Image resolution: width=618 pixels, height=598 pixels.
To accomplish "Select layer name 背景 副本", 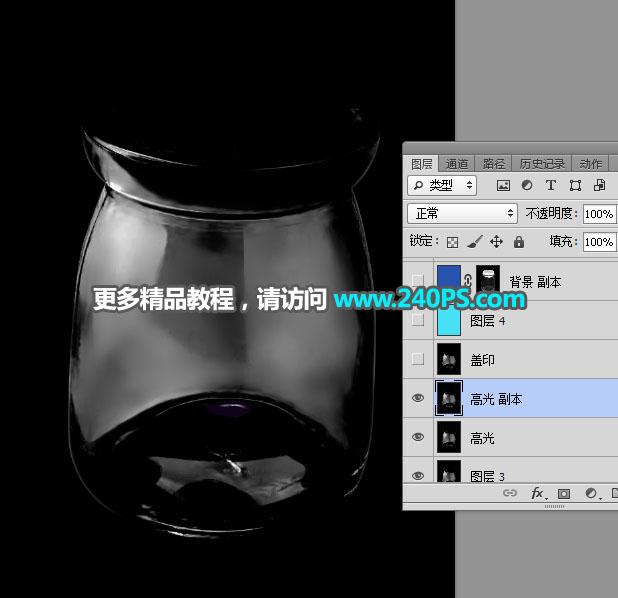I will (535, 282).
